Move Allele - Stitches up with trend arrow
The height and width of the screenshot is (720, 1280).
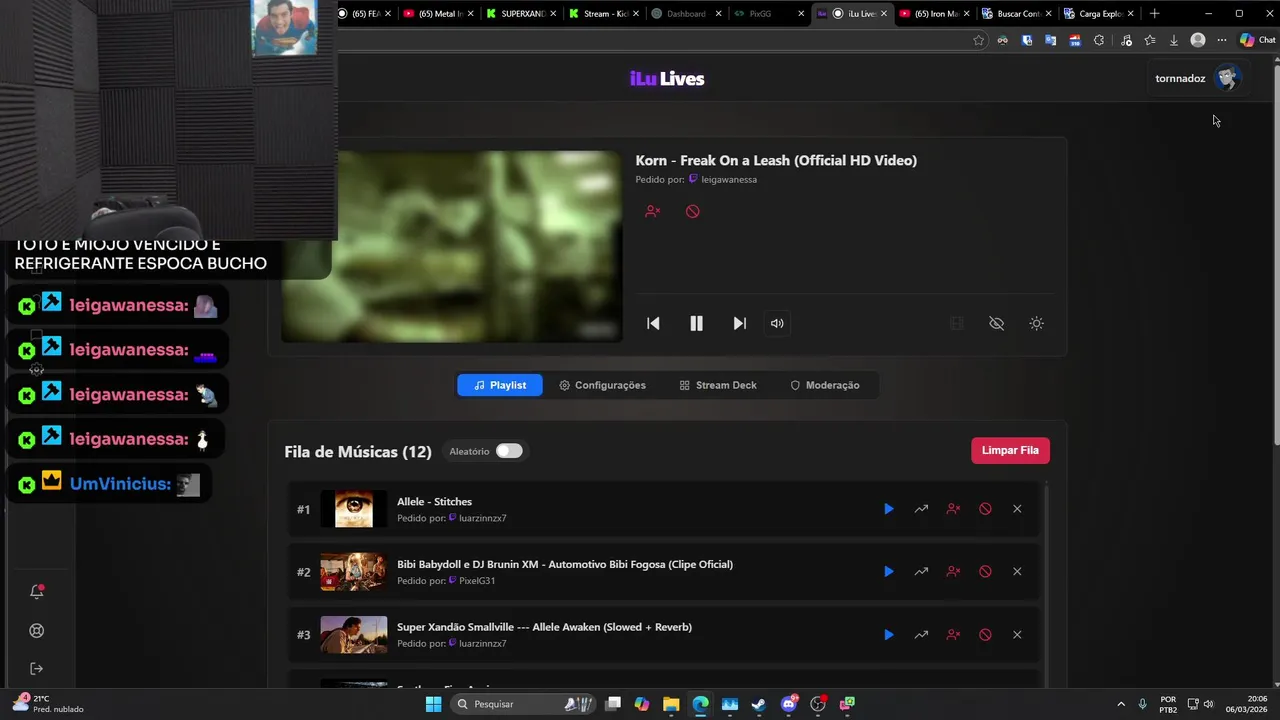click(921, 509)
